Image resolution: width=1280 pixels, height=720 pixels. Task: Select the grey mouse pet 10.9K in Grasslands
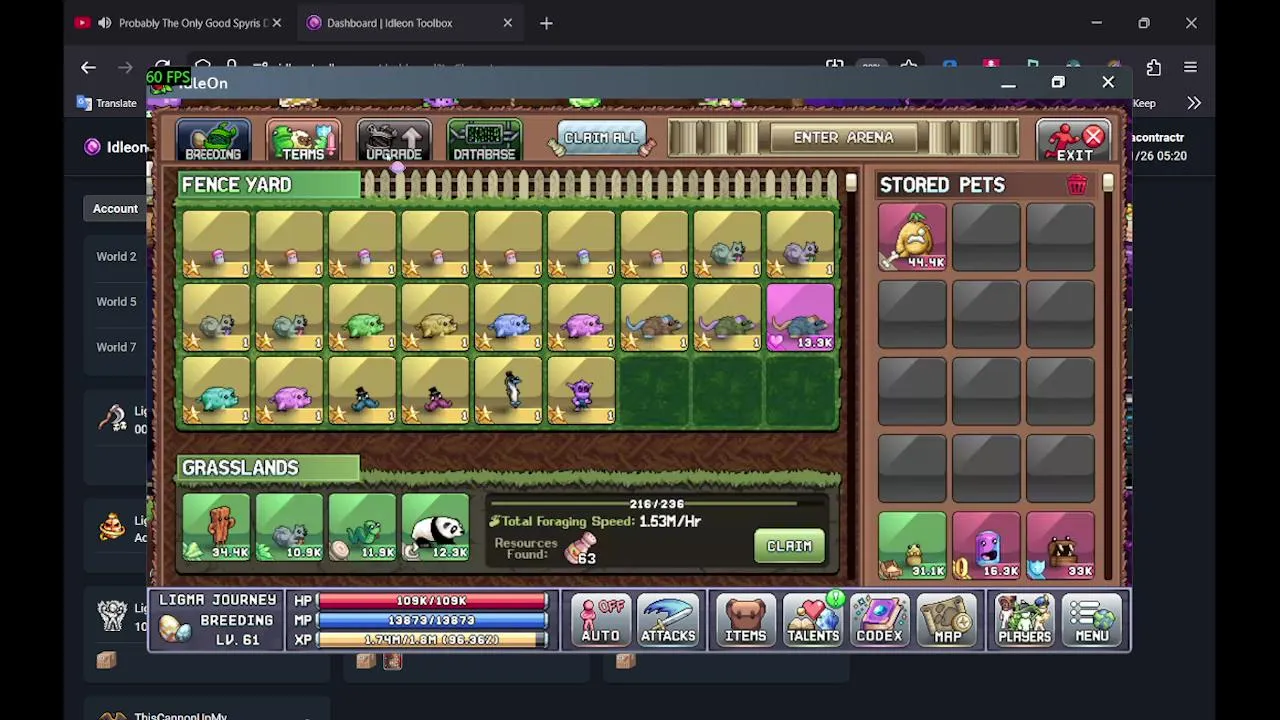[289, 527]
